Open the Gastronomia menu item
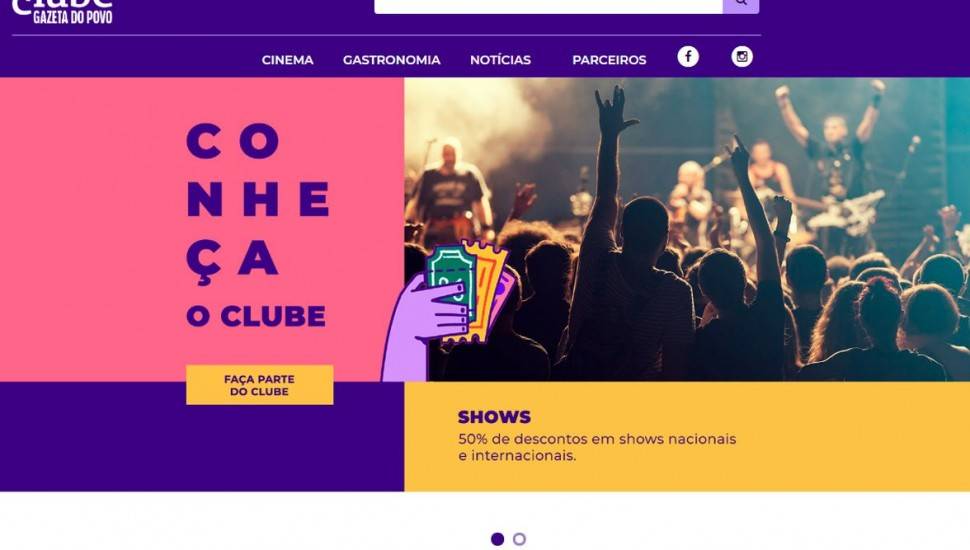 [392, 60]
